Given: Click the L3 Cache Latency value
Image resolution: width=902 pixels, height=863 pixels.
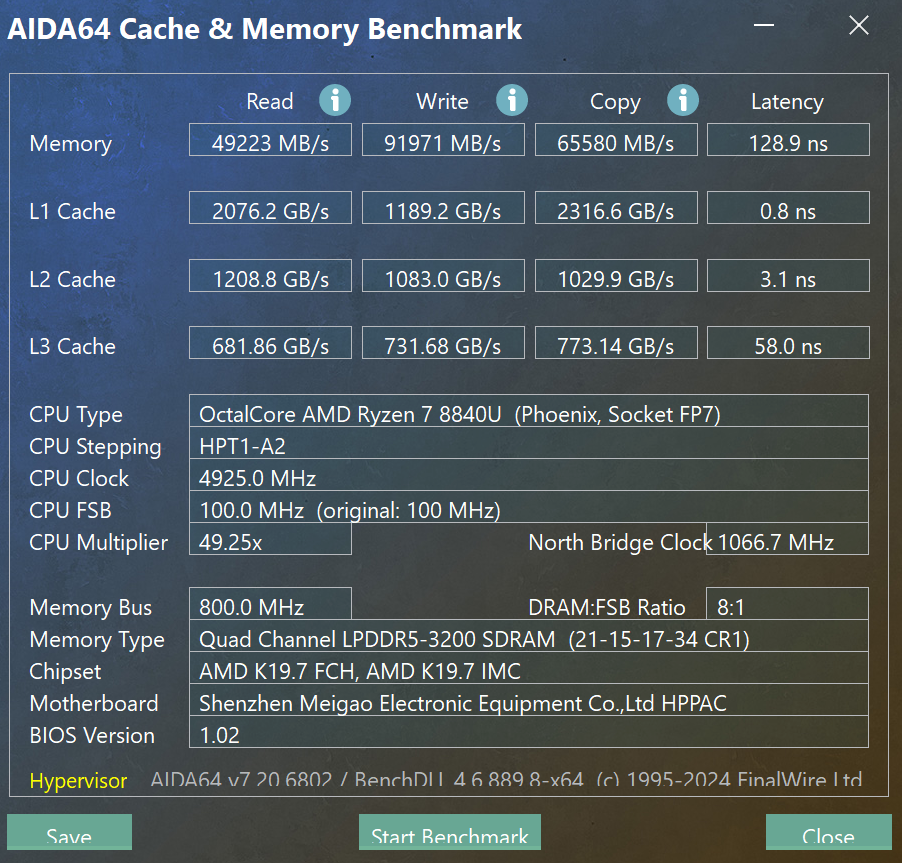Looking at the screenshot, I should coord(788,346).
